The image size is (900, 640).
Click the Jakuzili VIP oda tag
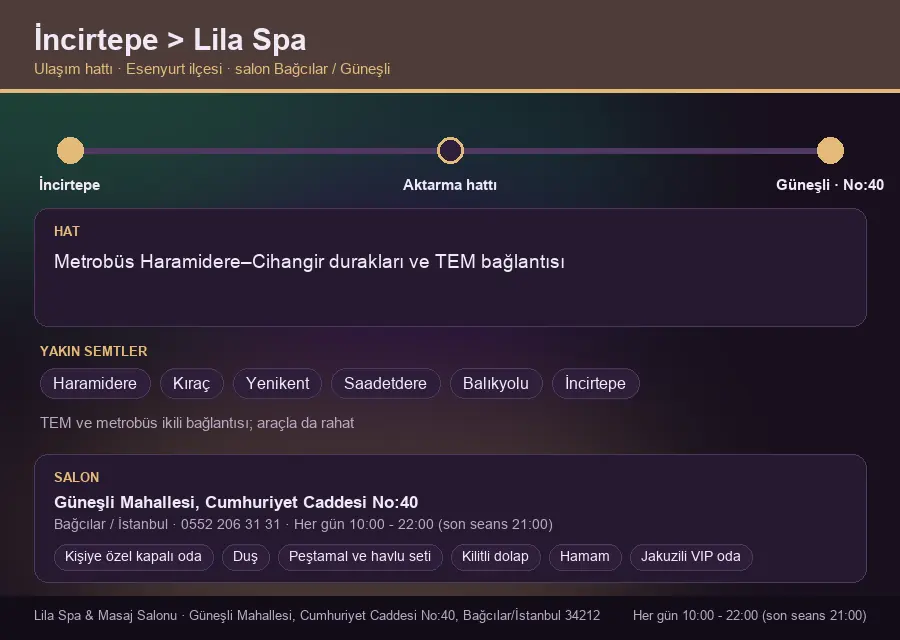[x=691, y=557]
